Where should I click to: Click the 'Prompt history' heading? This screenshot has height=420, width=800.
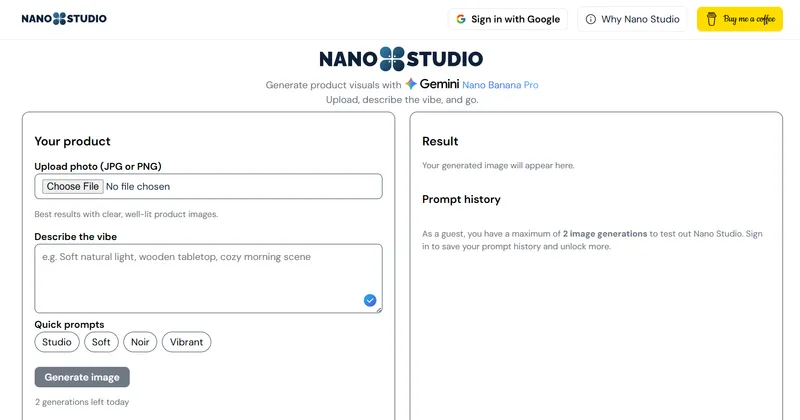click(x=461, y=200)
